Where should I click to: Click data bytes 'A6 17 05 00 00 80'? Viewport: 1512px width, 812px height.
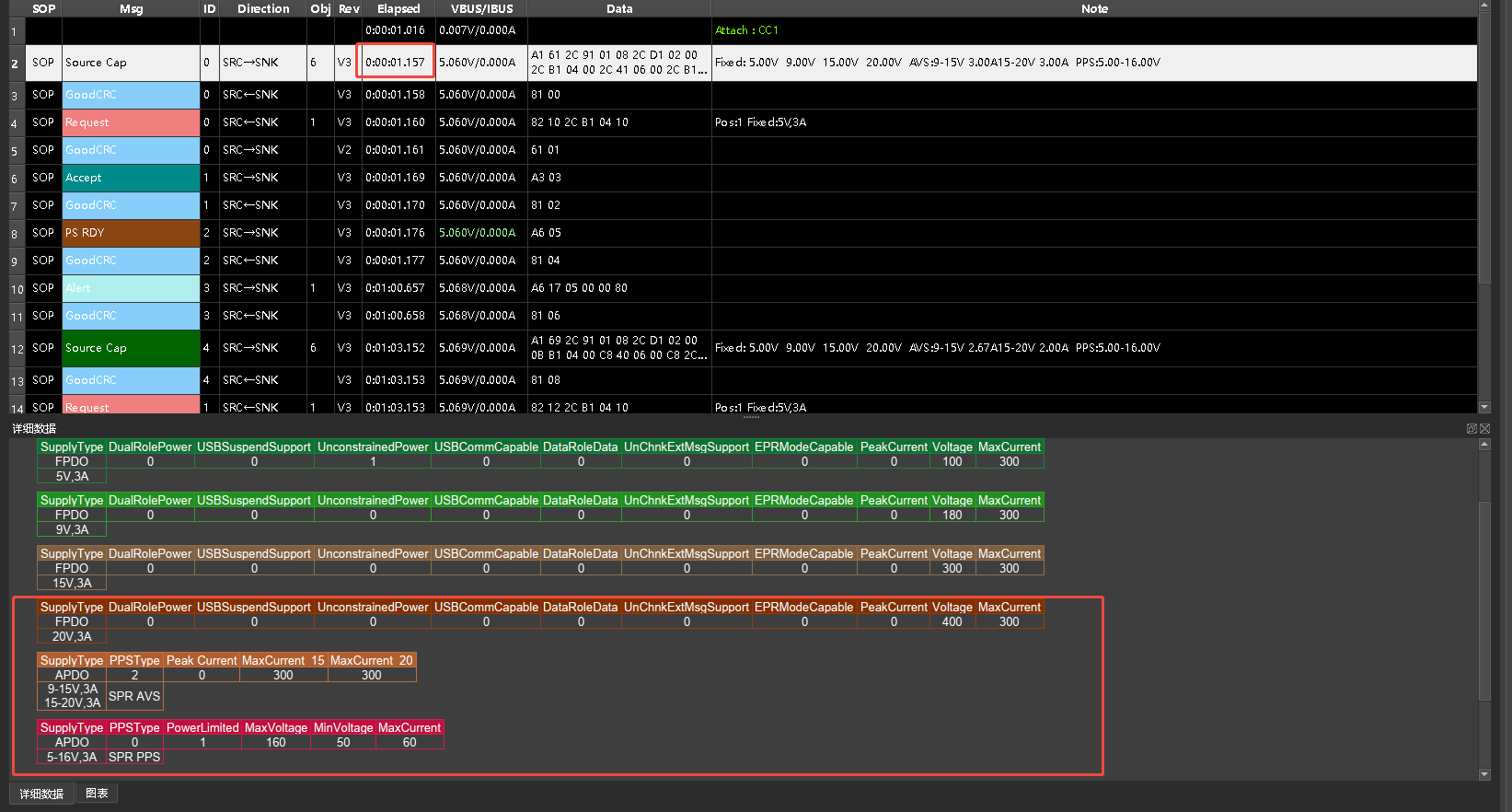point(579,288)
